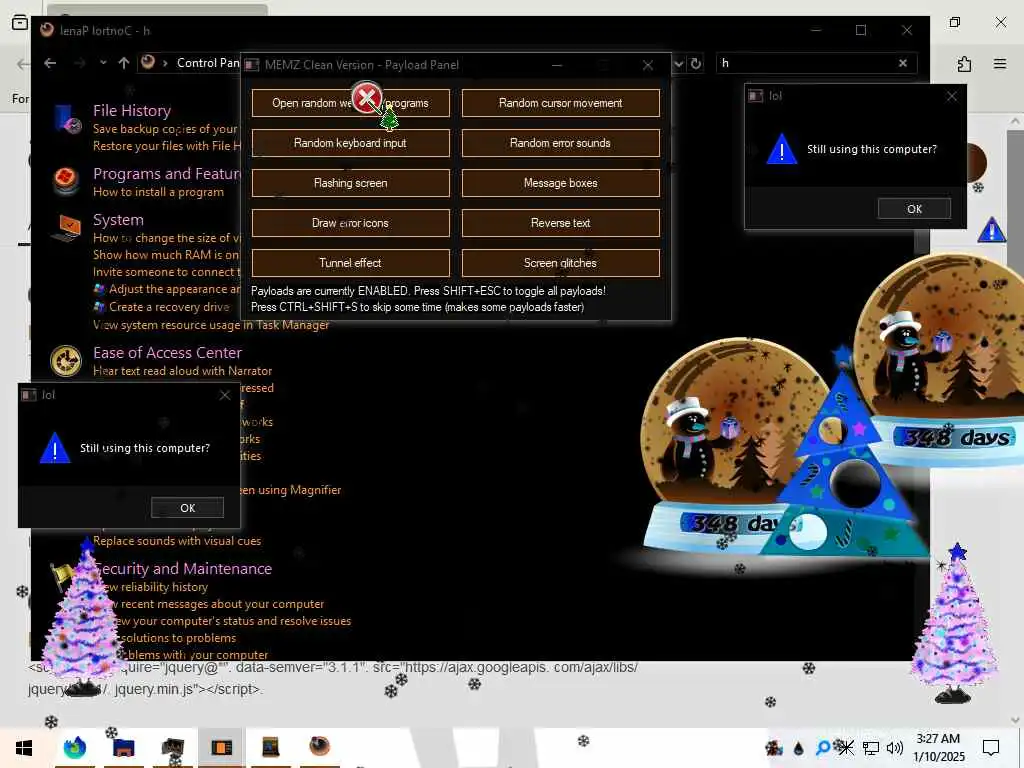The image size is (1024, 768).
Task: Click Restore your files with File History
Action: pos(167,146)
